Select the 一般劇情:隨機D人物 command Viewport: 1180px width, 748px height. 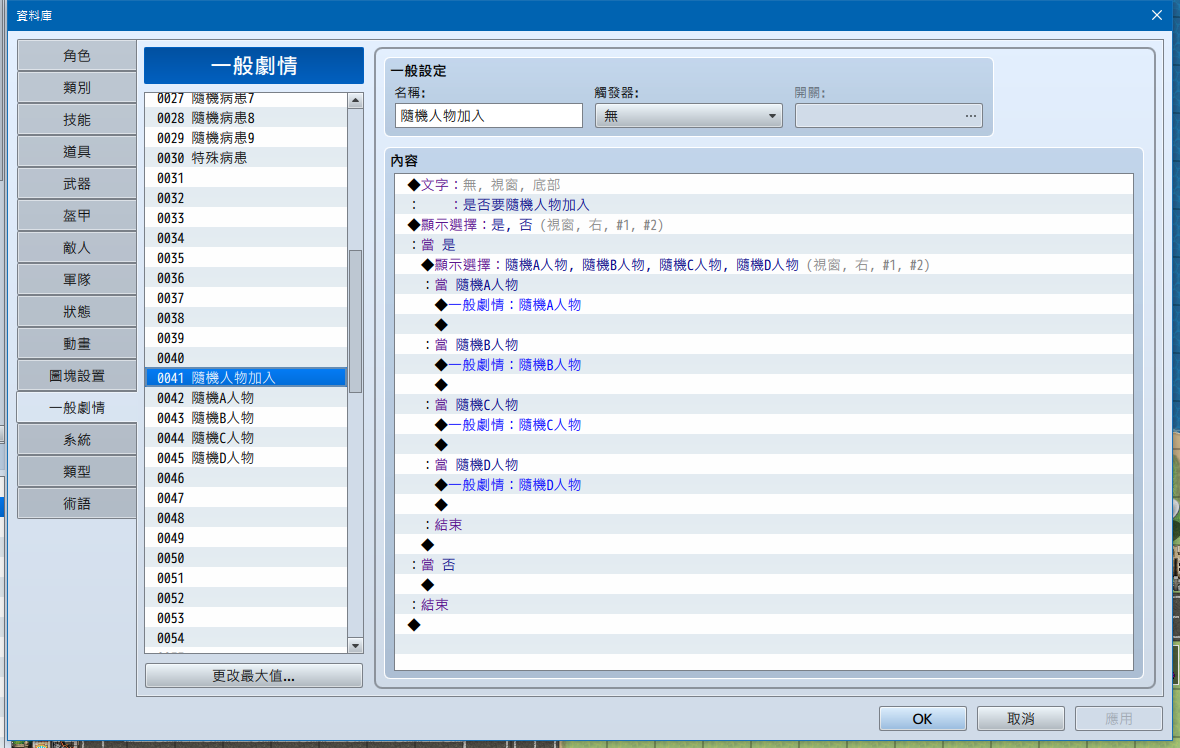click(764, 485)
